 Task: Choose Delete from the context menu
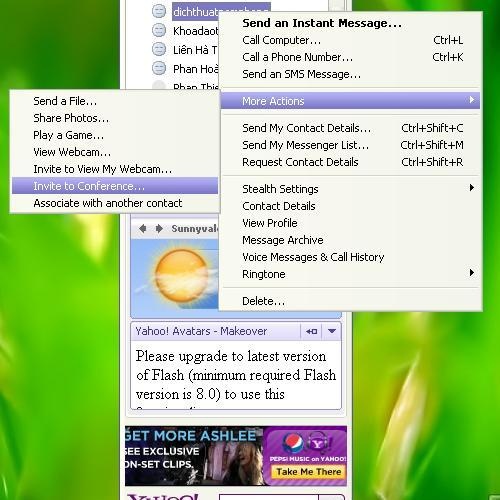point(350,301)
